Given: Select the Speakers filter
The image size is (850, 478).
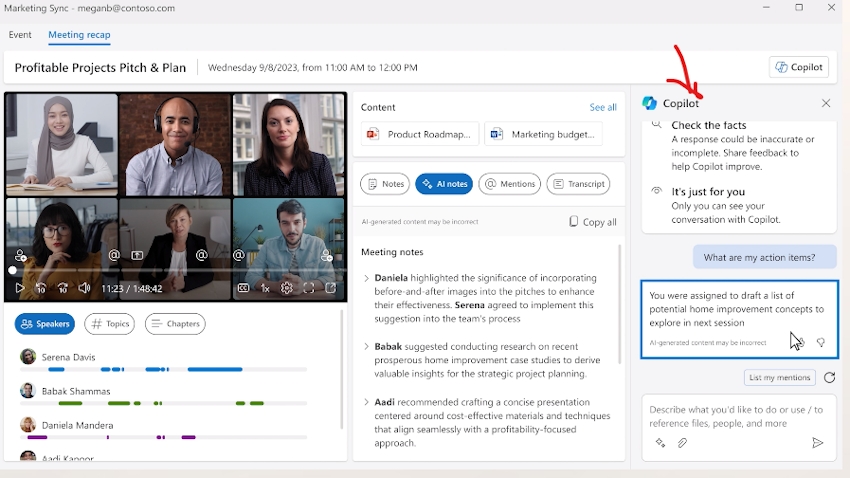Looking at the screenshot, I should (x=45, y=324).
